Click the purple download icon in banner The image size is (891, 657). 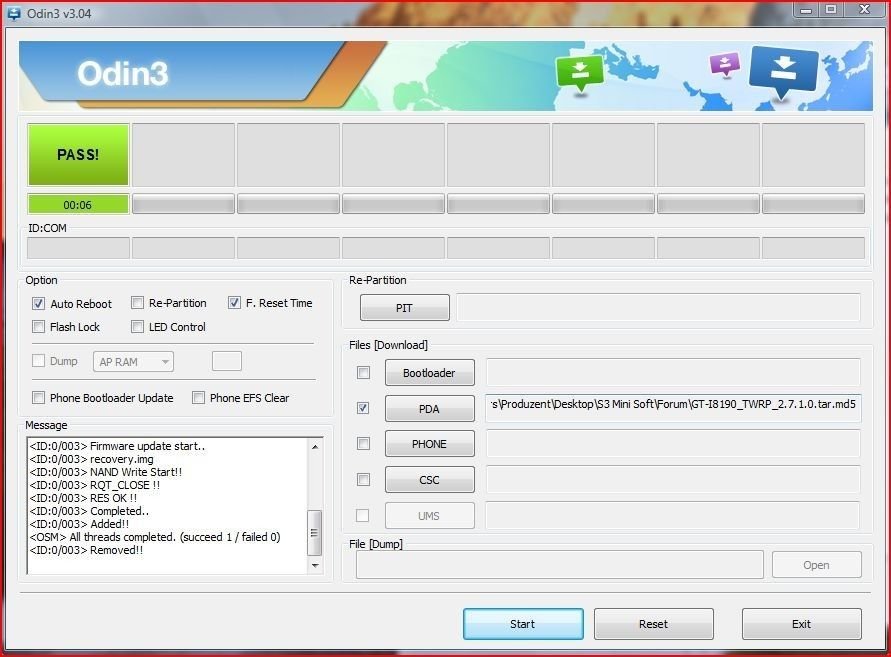[x=725, y=64]
